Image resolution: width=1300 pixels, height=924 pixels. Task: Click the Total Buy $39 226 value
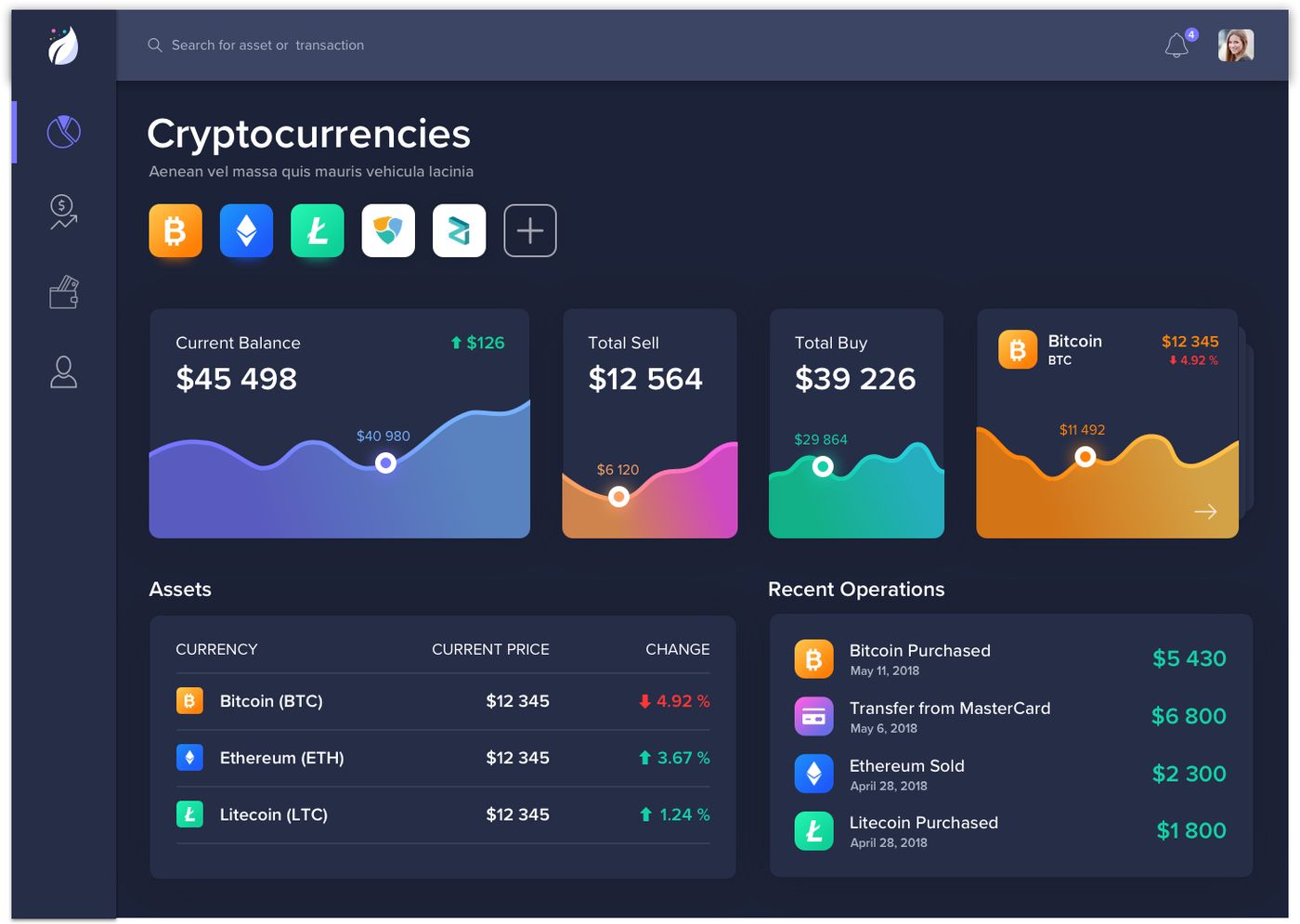[x=855, y=379]
